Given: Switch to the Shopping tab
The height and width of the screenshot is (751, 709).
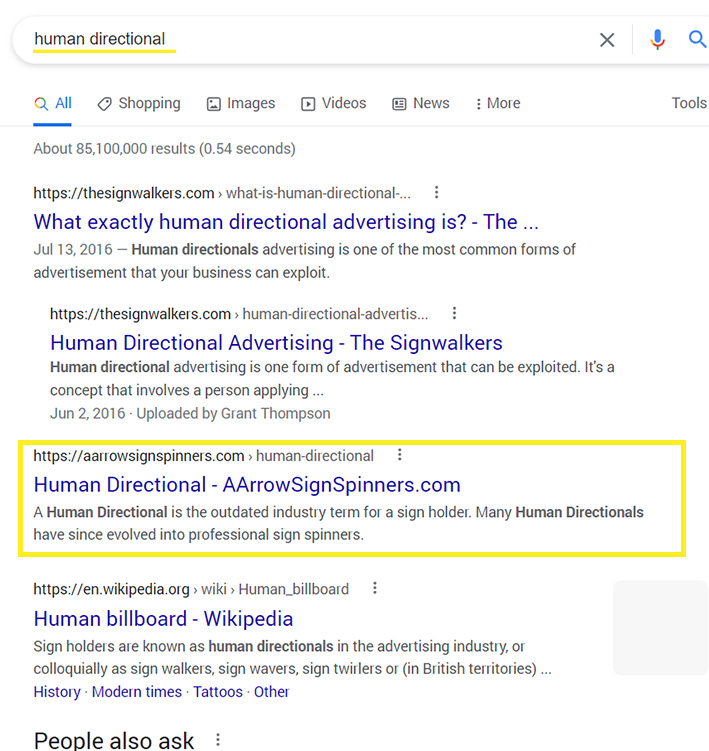Looking at the screenshot, I should click(x=139, y=103).
